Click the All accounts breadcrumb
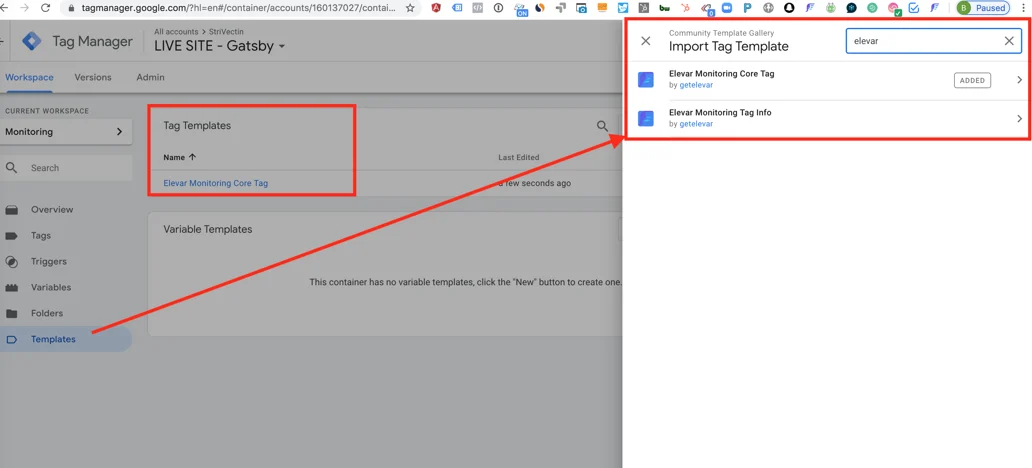1032x468 pixels. tap(175, 32)
